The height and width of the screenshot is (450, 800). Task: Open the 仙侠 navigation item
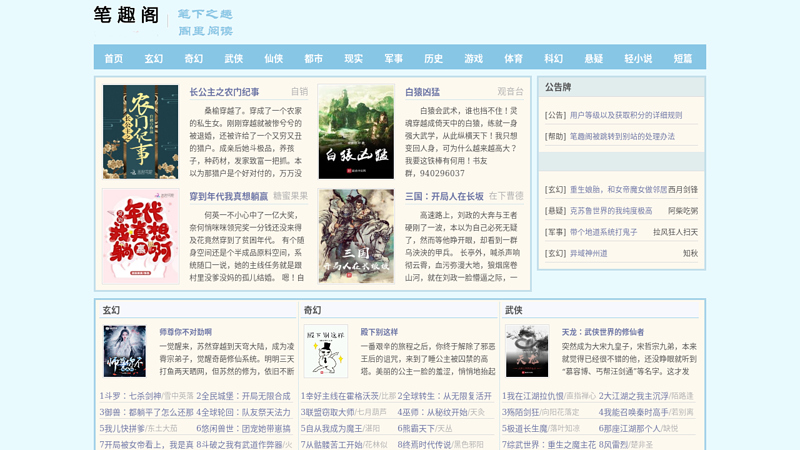[x=273, y=59]
